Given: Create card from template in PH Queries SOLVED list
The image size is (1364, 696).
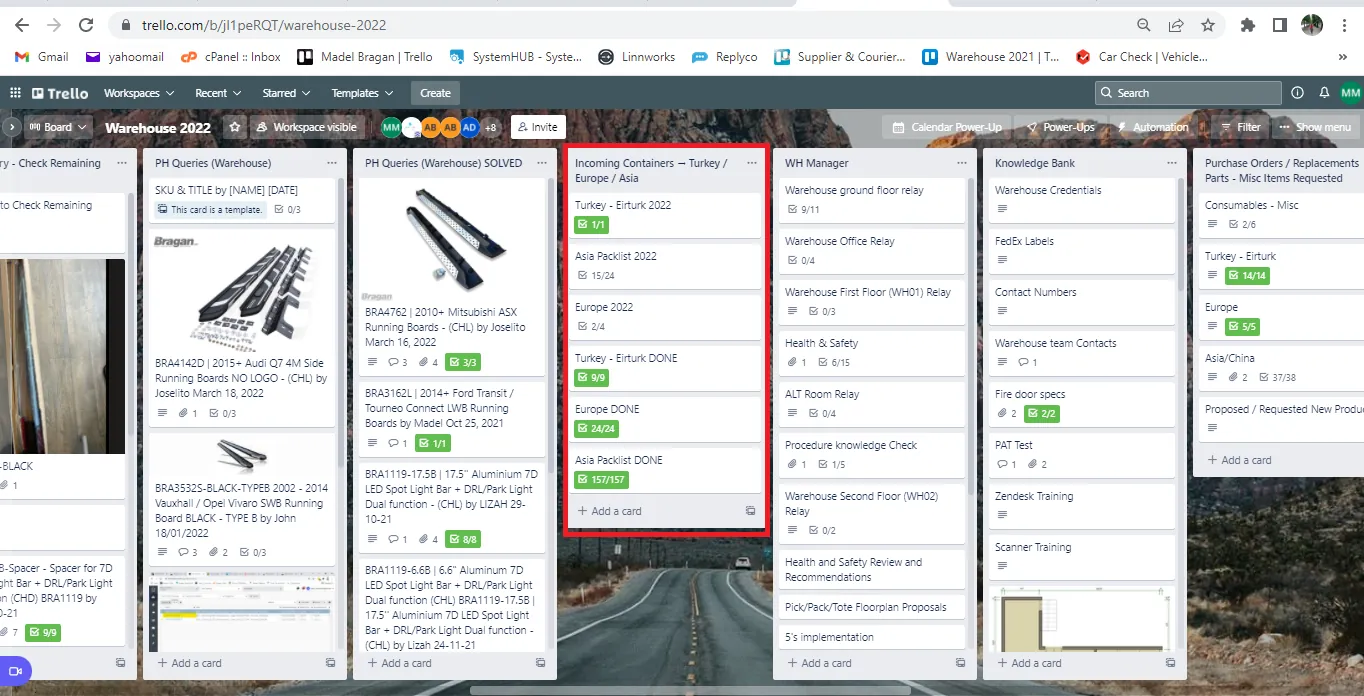Looking at the screenshot, I should (x=540, y=663).
